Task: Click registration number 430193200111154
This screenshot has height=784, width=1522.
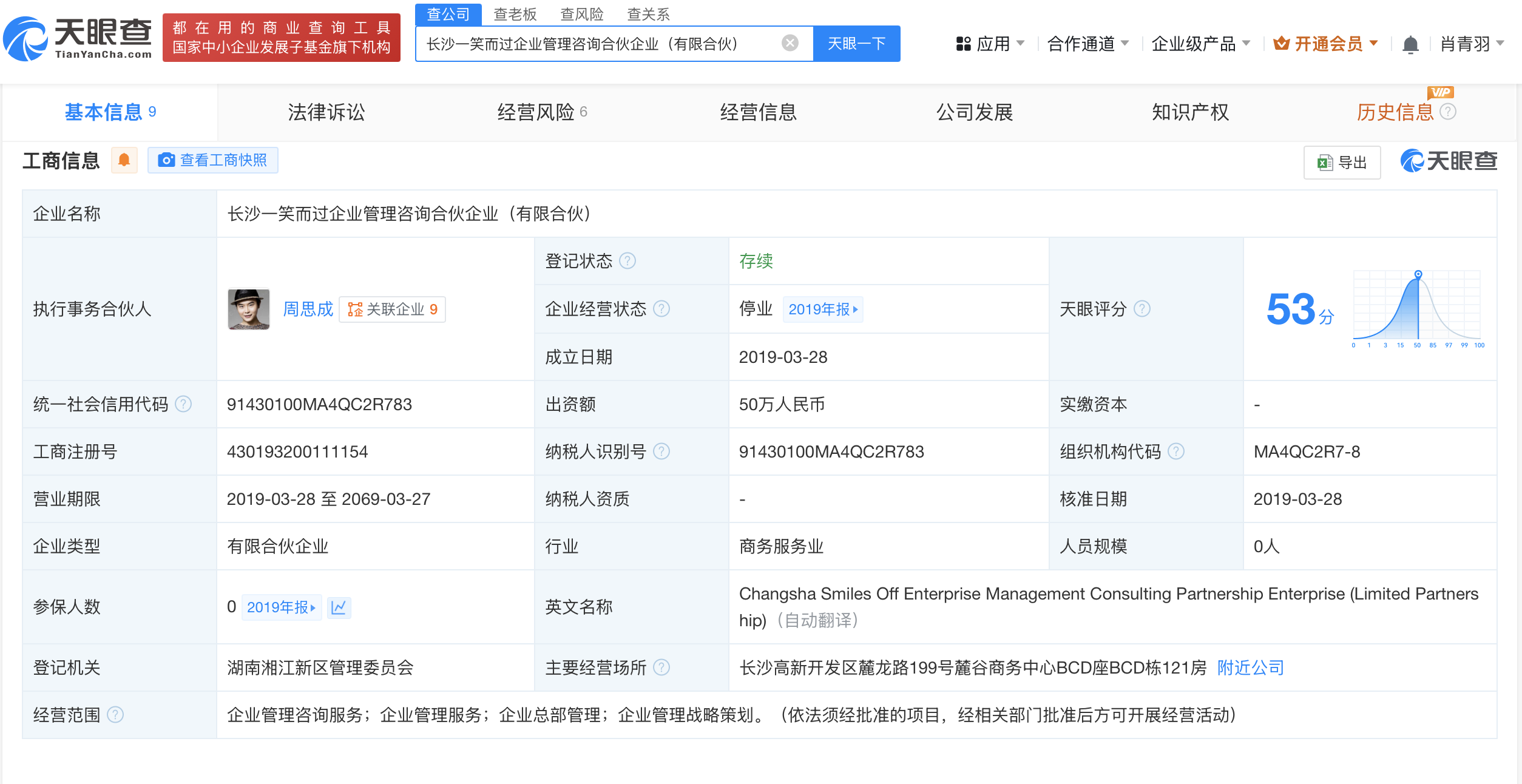Action: (x=297, y=452)
